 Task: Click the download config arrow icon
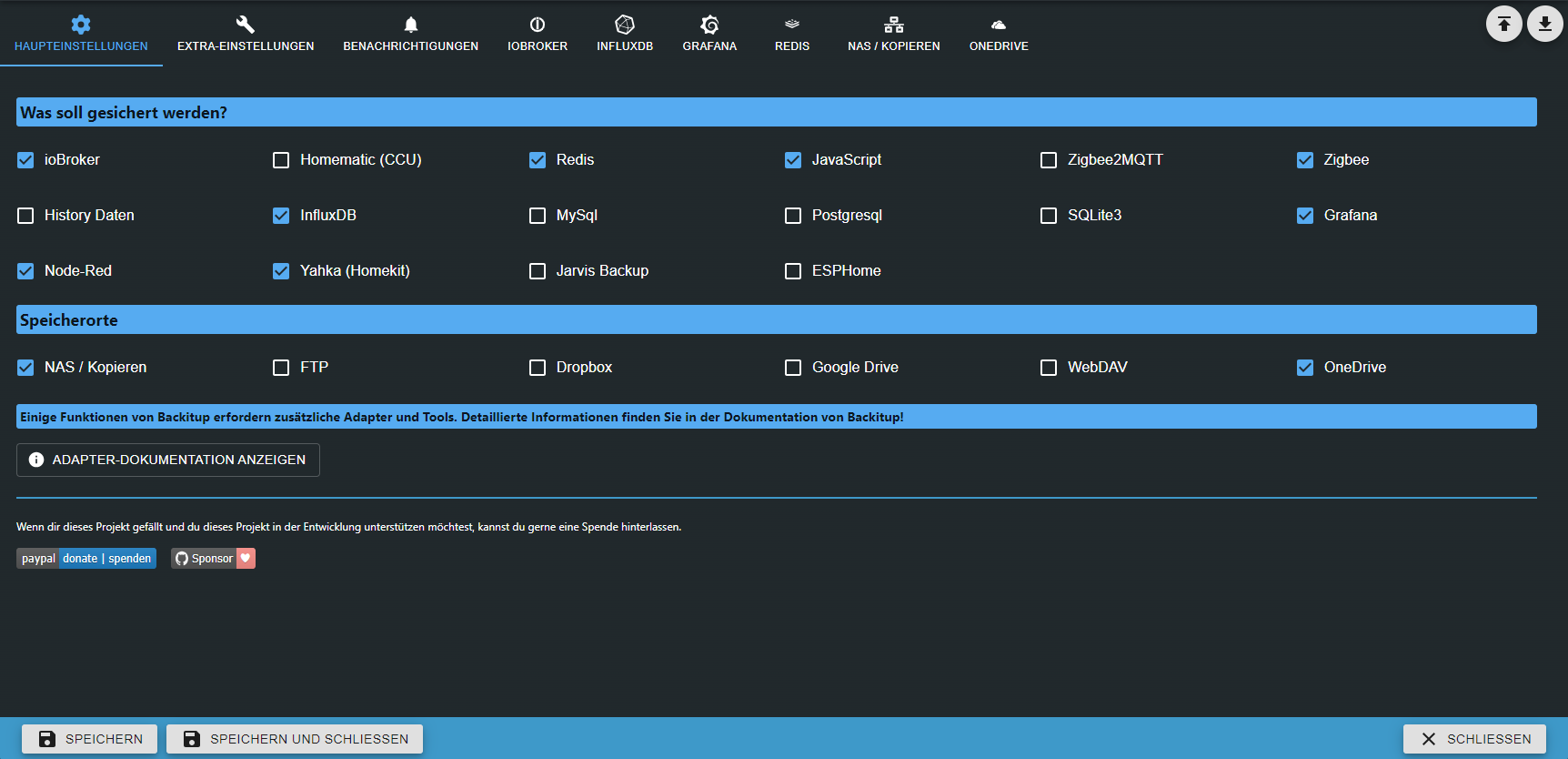(1544, 24)
